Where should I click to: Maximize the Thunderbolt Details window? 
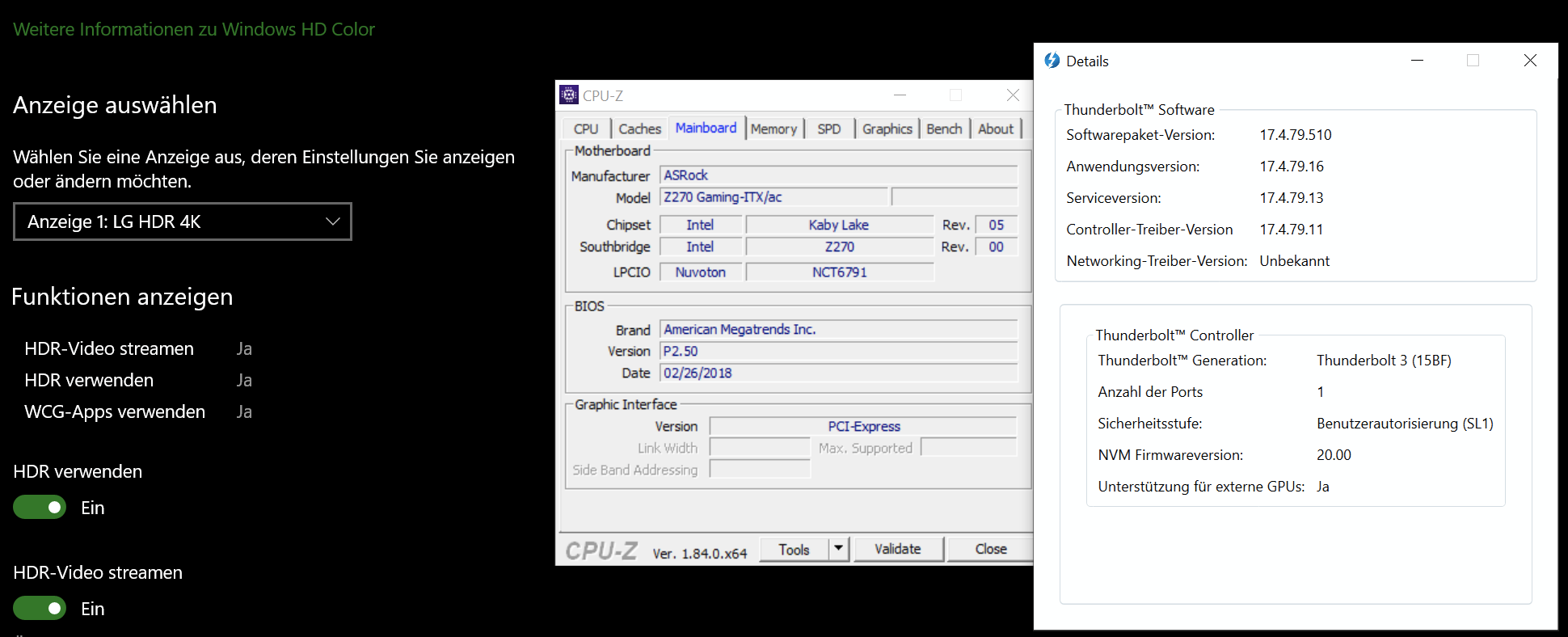tap(1473, 61)
